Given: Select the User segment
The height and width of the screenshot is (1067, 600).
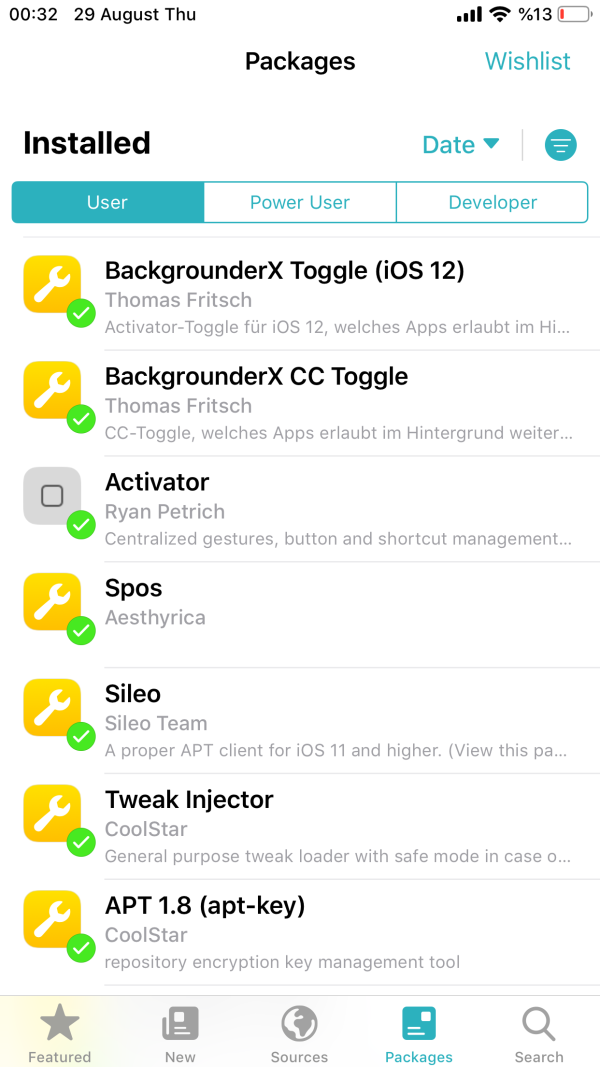Looking at the screenshot, I should 107,202.
